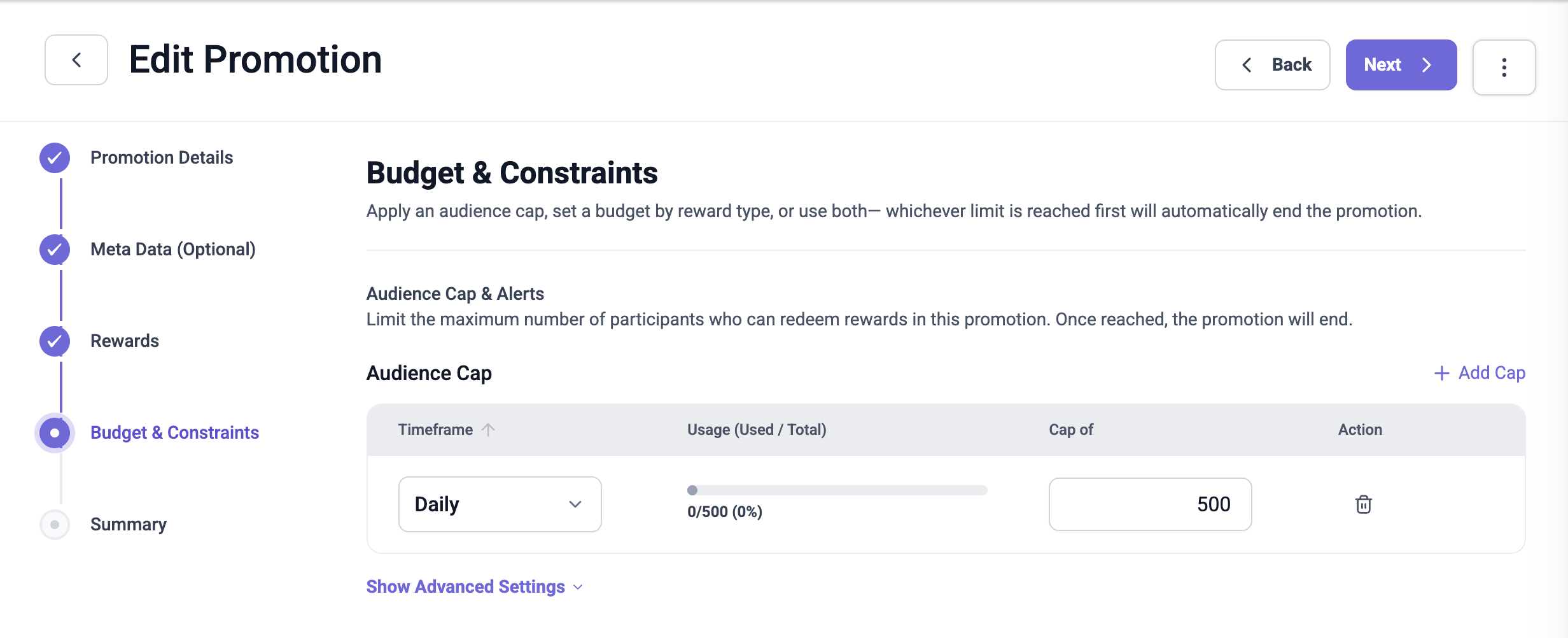Click the Cap of column header
Viewport: 1568px width, 638px height.
click(x=1071, y=430)
